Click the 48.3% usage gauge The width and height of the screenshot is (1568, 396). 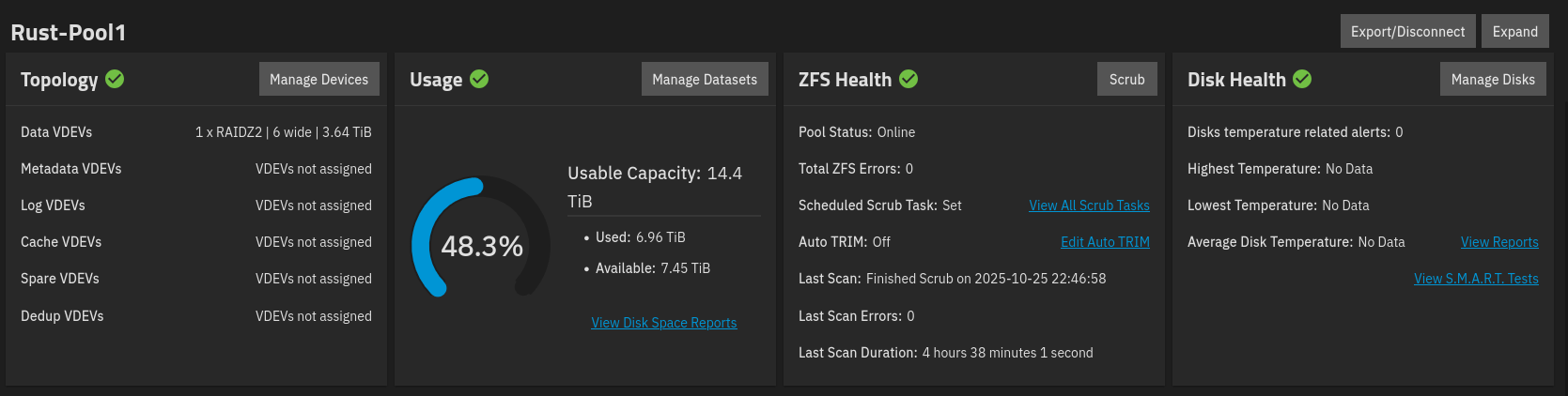click(481, 246)
